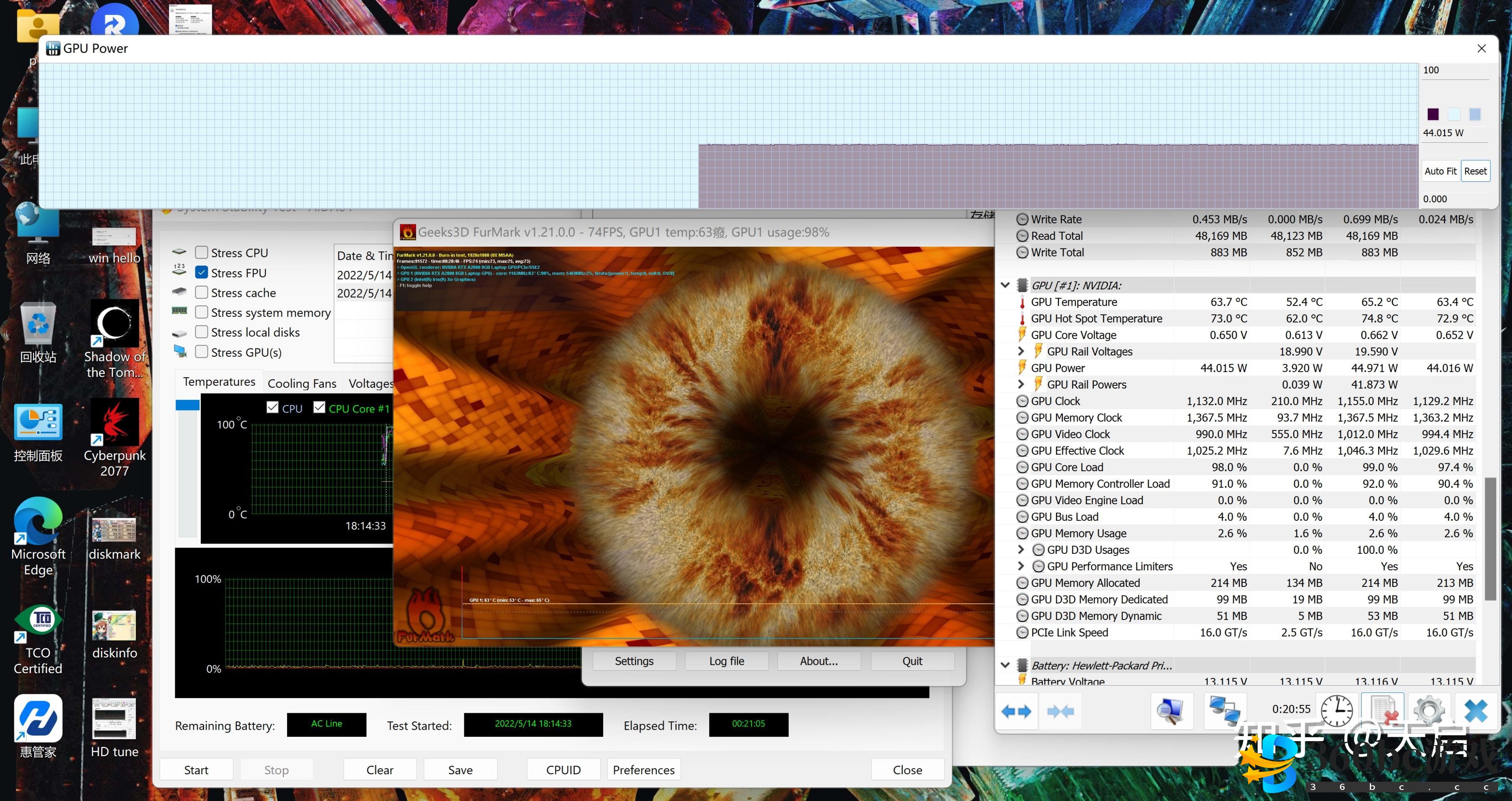Open HWiNFO sensor settings gear icon
Viewport: 1512px width, 801px height.
coord(1429,711)
